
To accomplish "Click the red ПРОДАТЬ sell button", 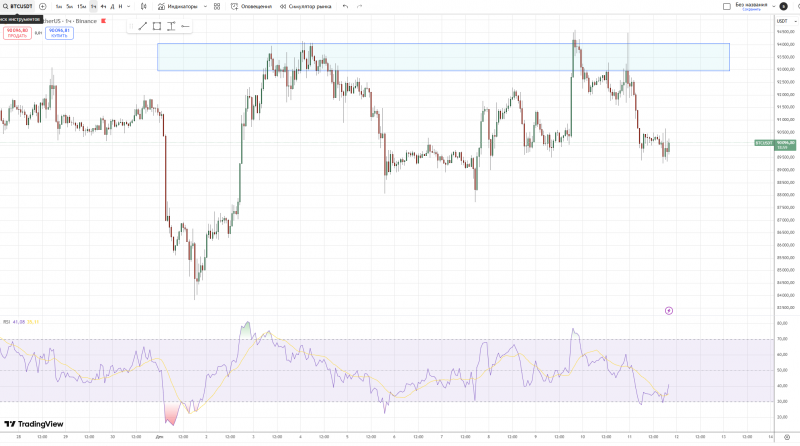I will pyautogui.click(x=17, y=33).
